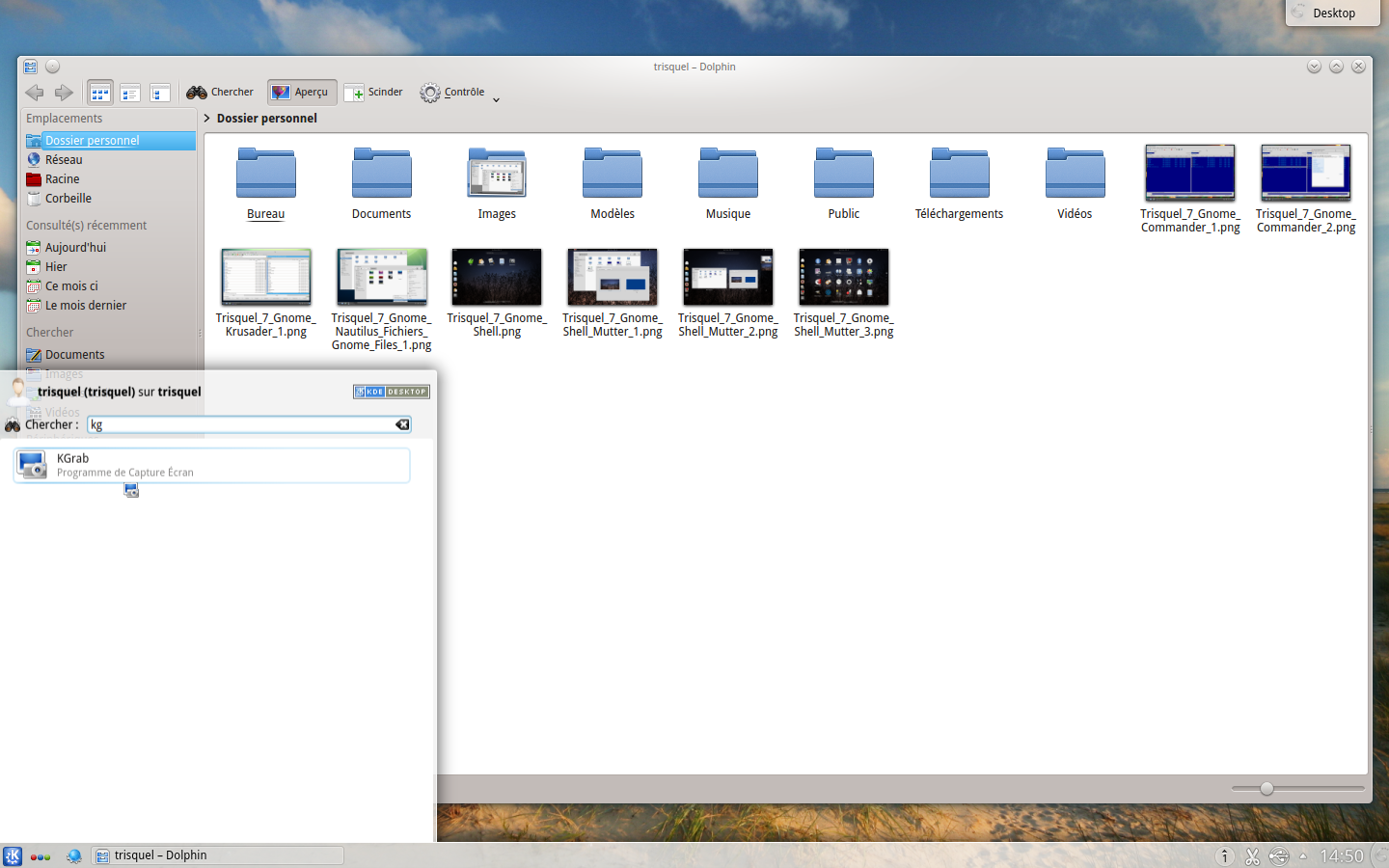Image resolution: width=1389 pixels, height=868 pixels.
Task: Show files from Le mois dernier
Action: [109, 306]
